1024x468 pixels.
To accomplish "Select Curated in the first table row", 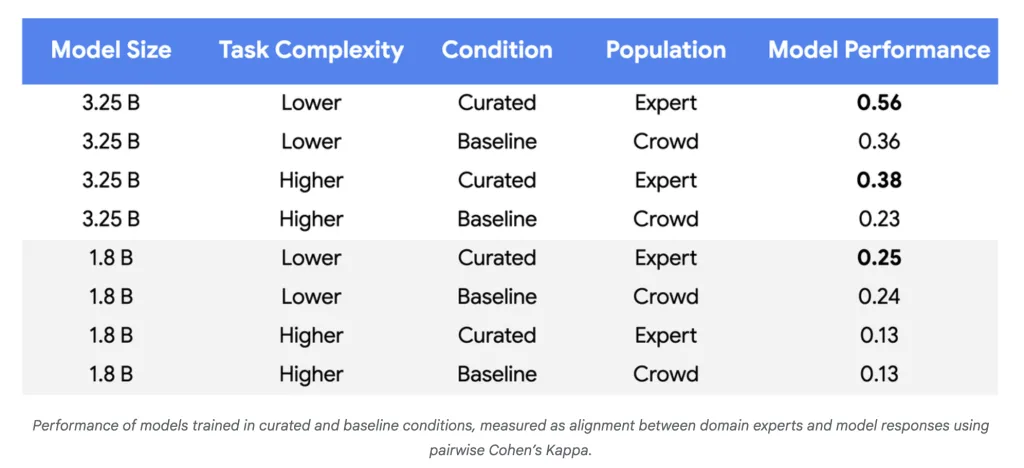I will pos(497,103).
